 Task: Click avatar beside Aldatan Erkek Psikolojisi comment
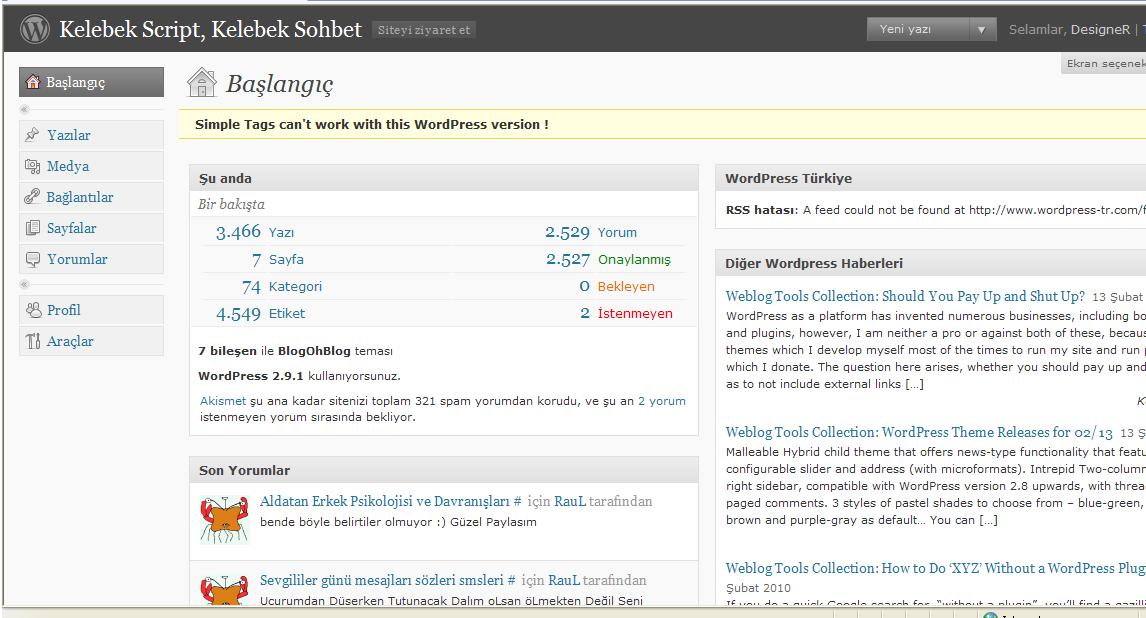pyautogui.click(x=224, y=519)
